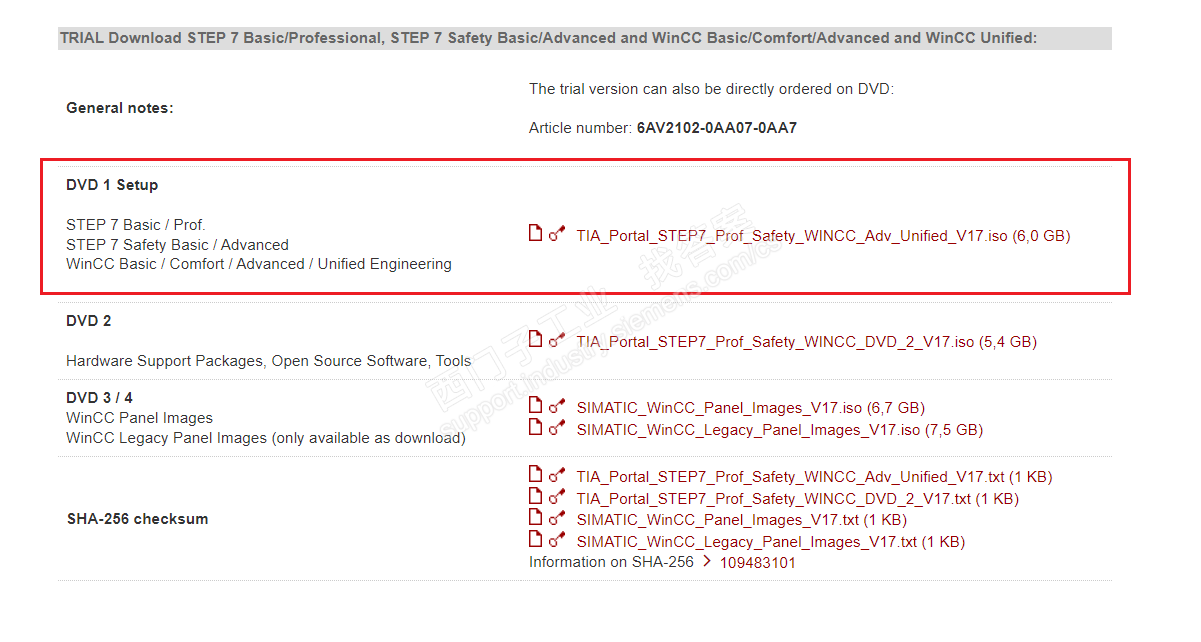Click key icon beside WINCC_DVD_2_V17.iso
The width and height of the screenshot is (1201, 642).
pos(557,341)
